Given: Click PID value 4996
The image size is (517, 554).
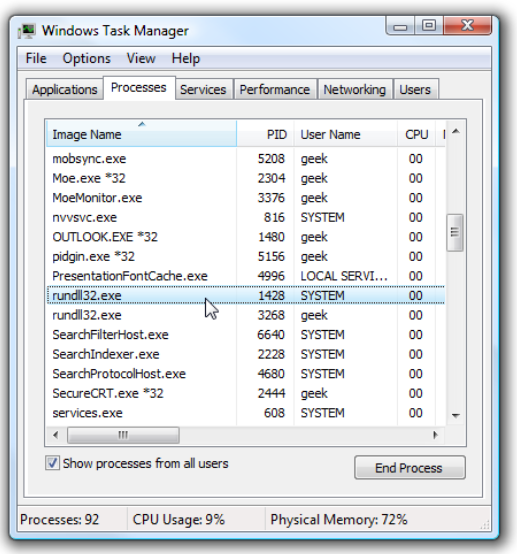Looking at the screenshot, I should click(x=271, y=276).
